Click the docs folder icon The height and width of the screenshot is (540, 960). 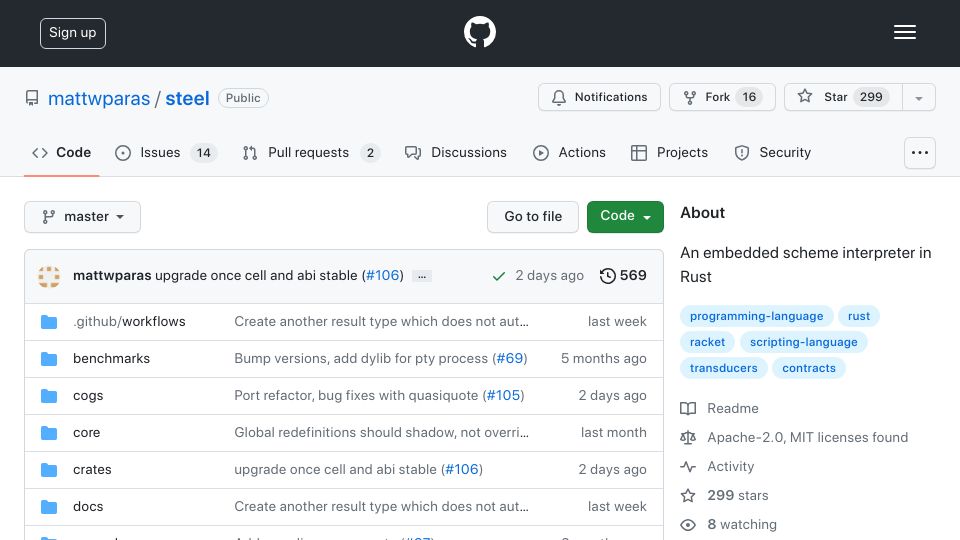point(49,507)
